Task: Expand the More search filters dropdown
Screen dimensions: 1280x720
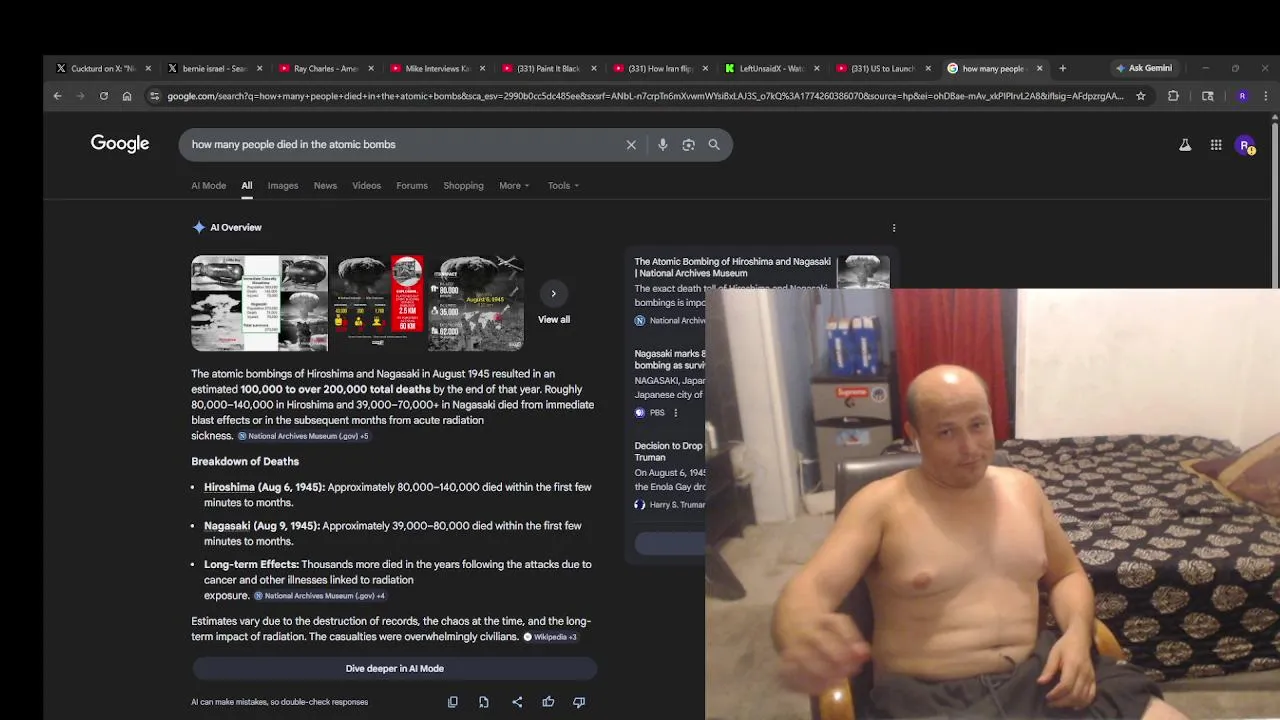Action: tap(515, 186)
